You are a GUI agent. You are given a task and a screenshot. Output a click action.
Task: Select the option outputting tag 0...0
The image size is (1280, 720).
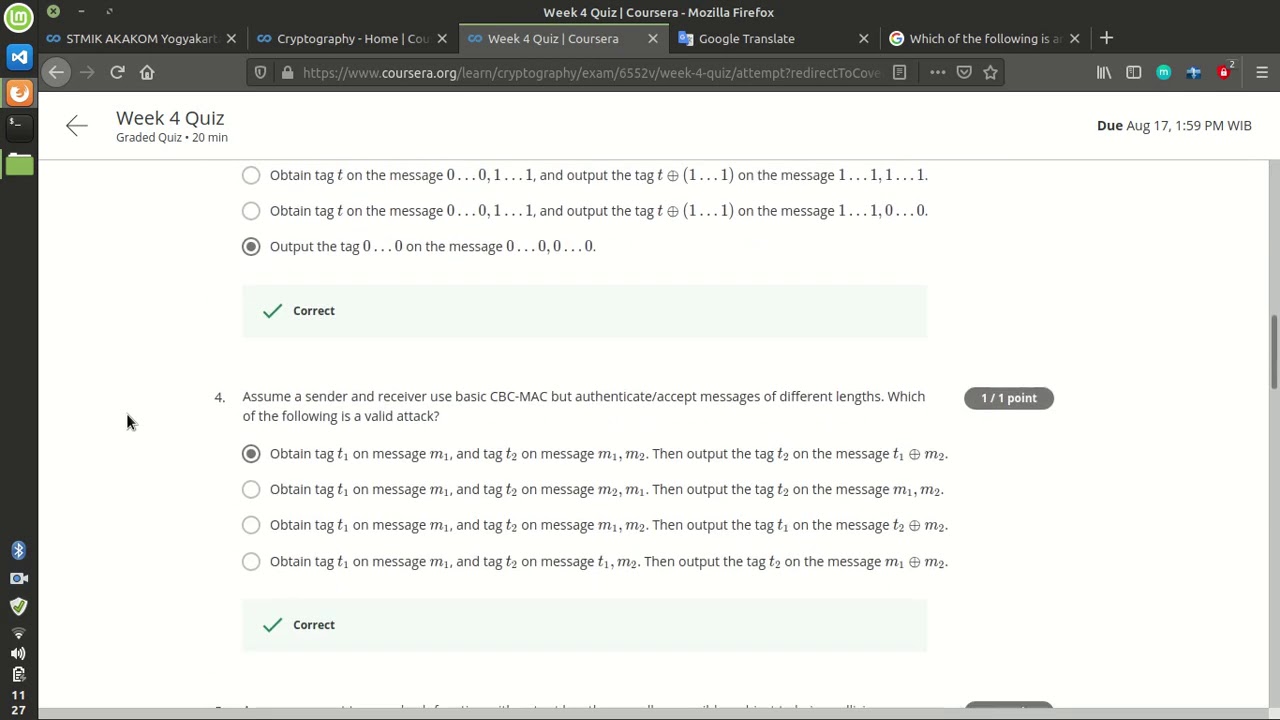click(x=251, y=247)
